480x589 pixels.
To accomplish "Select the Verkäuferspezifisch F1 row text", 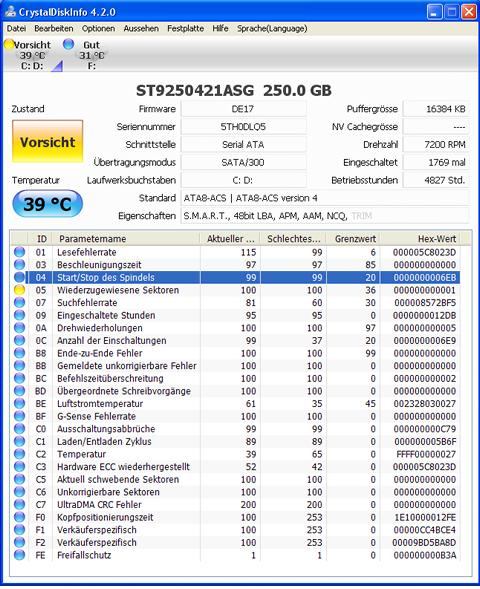I will tap(97, 530).
